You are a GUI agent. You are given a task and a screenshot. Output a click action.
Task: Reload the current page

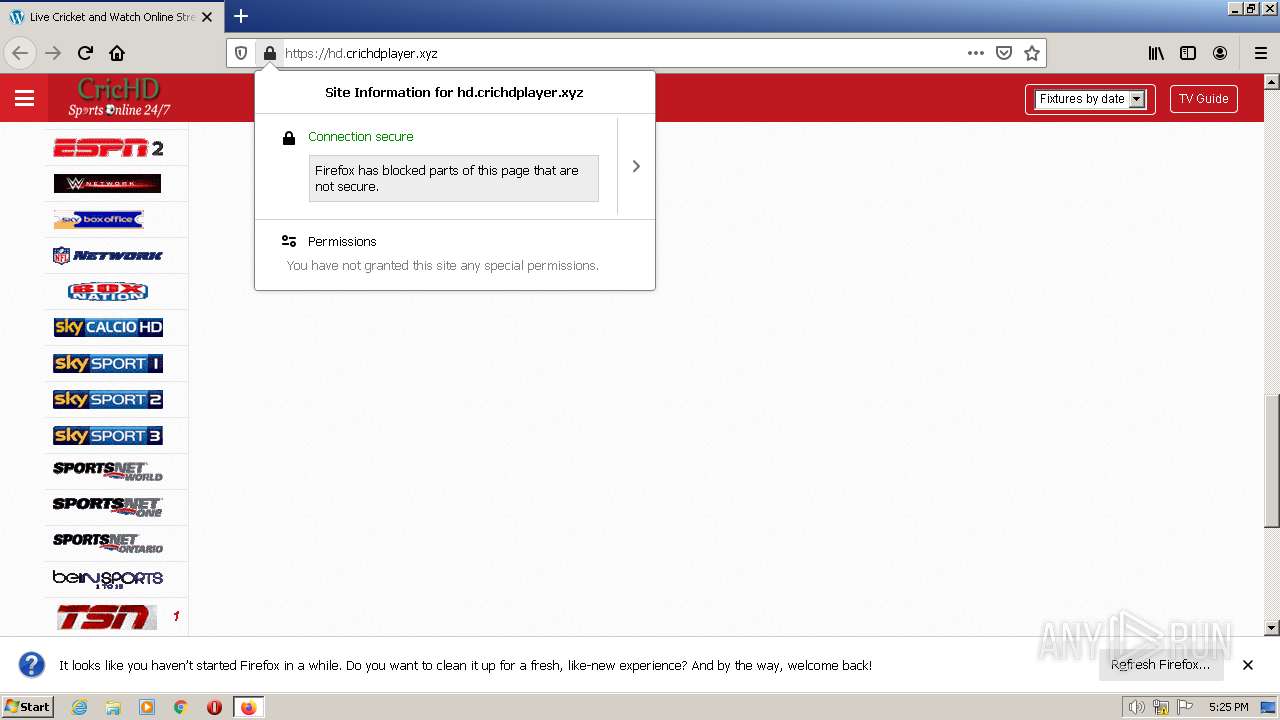[x=85, y=53]
